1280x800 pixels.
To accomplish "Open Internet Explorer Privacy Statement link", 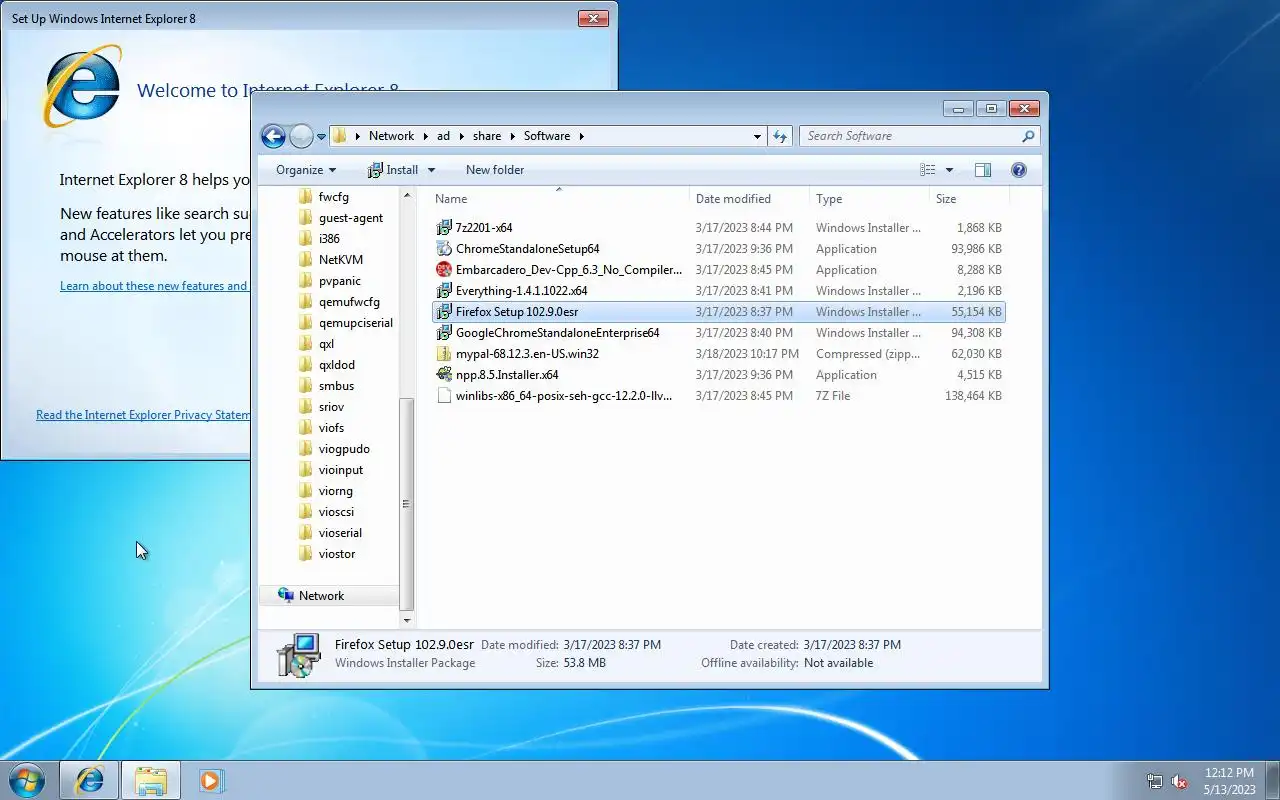I will tap(143, 415).
